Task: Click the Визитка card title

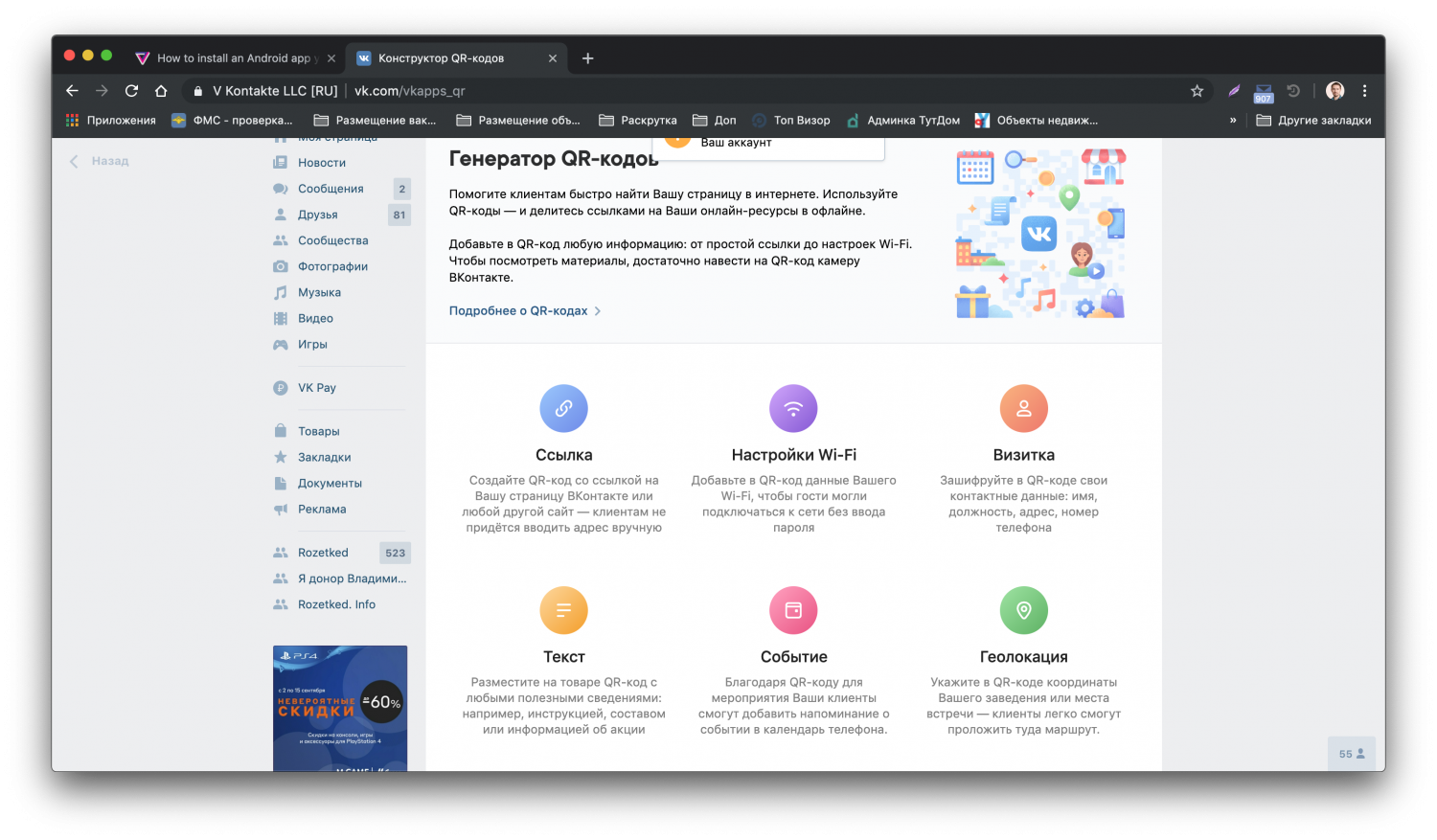Action: (1023, 455)
